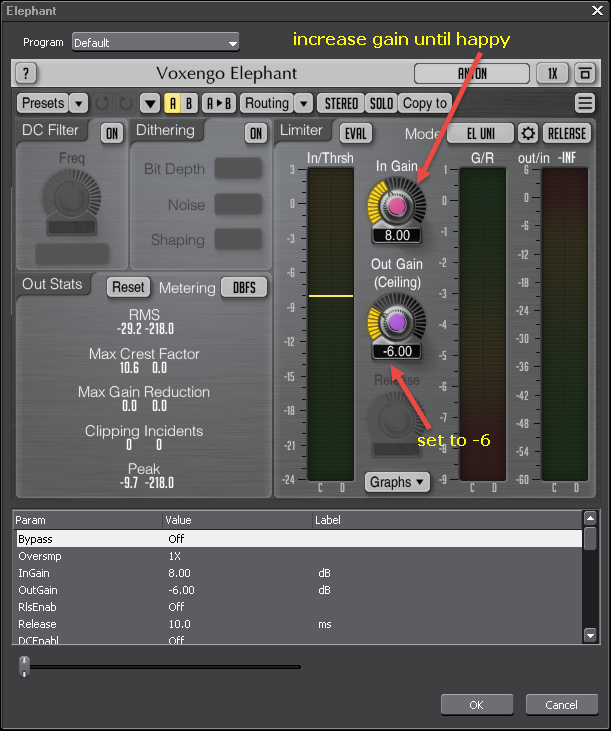
Task: Click the In Gain knob
Action: click(396, 205)
